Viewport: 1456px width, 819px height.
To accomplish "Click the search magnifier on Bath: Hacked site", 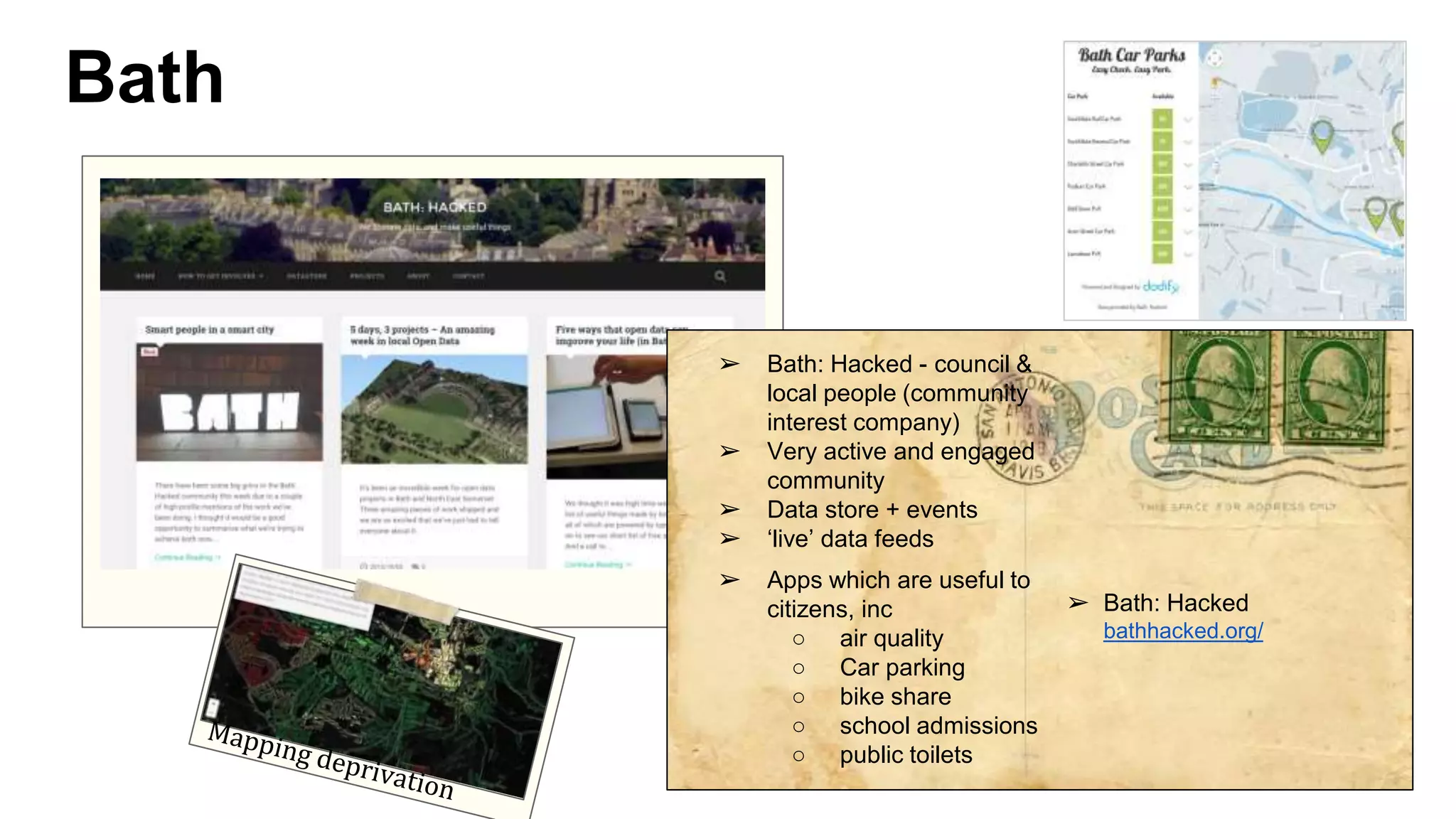I will [720, 276].
